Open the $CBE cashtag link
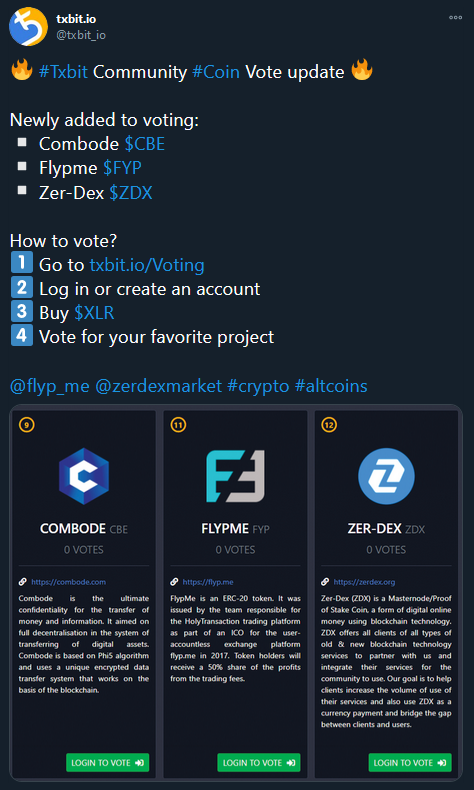This screenshot has width=474, height=790. (145, 145)
